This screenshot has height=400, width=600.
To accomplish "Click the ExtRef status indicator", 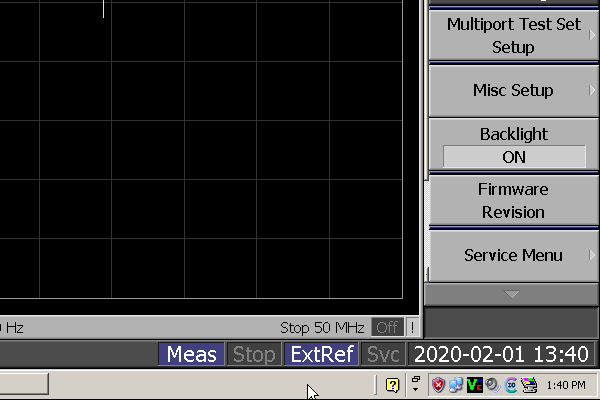I will tap(321, 354).
